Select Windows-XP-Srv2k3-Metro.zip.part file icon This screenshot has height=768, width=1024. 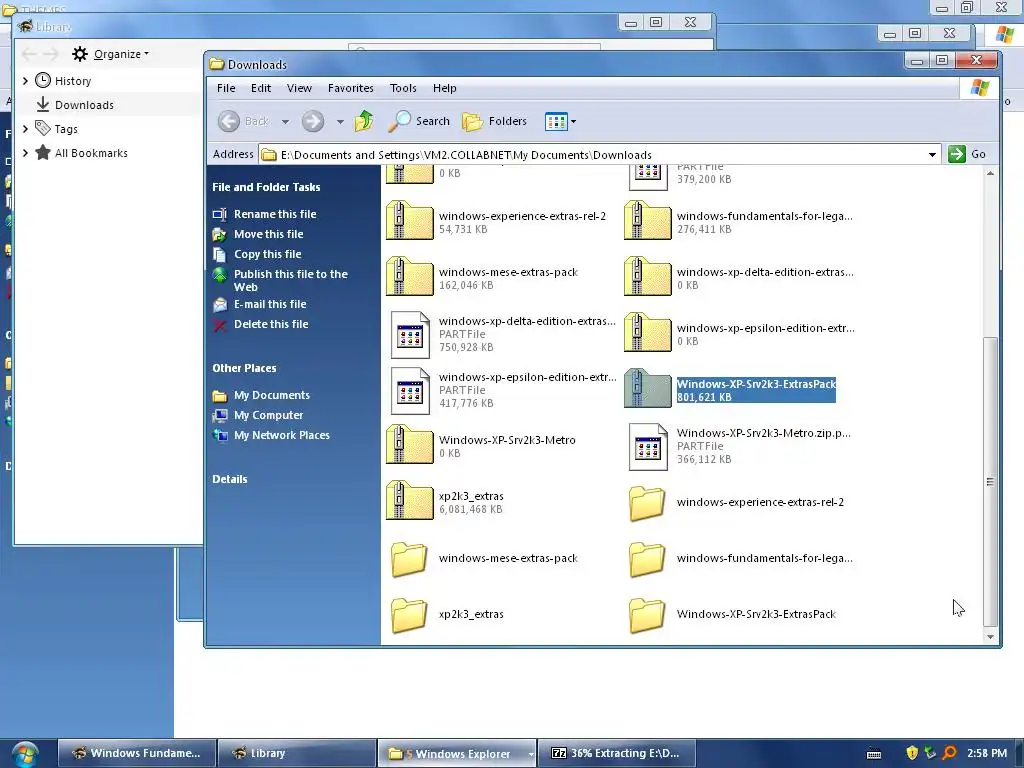[648, 447]
